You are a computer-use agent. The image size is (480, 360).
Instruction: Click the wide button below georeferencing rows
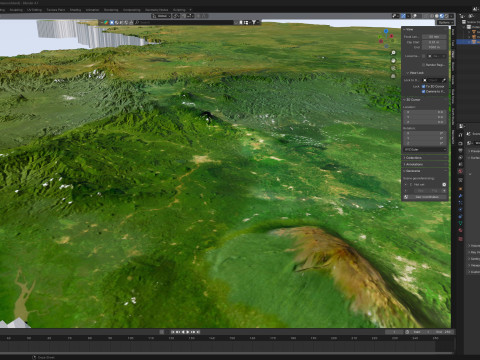(426, 197)
